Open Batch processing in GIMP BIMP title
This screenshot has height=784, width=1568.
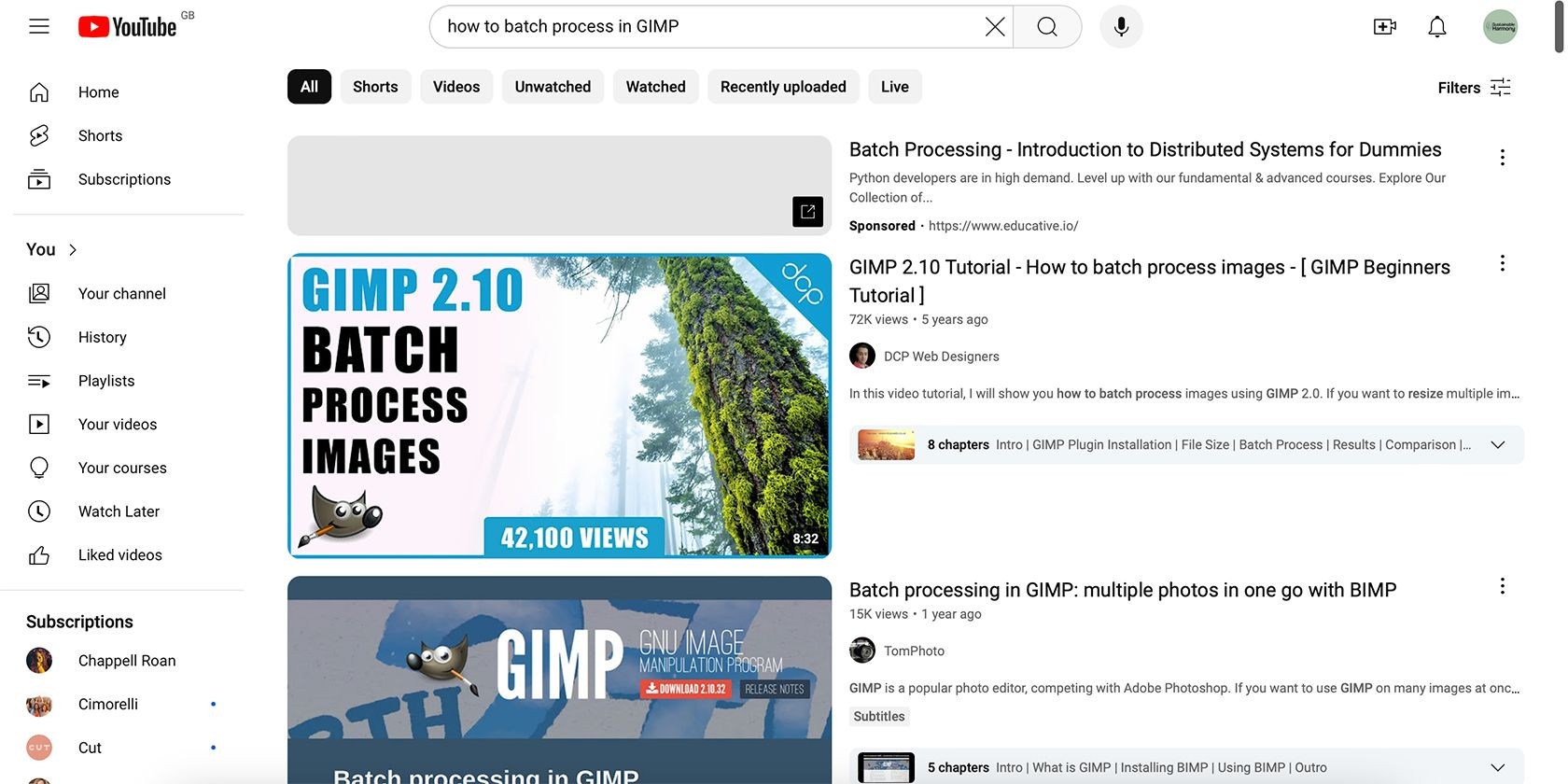pyautogui.click(x=1123, y=590)
